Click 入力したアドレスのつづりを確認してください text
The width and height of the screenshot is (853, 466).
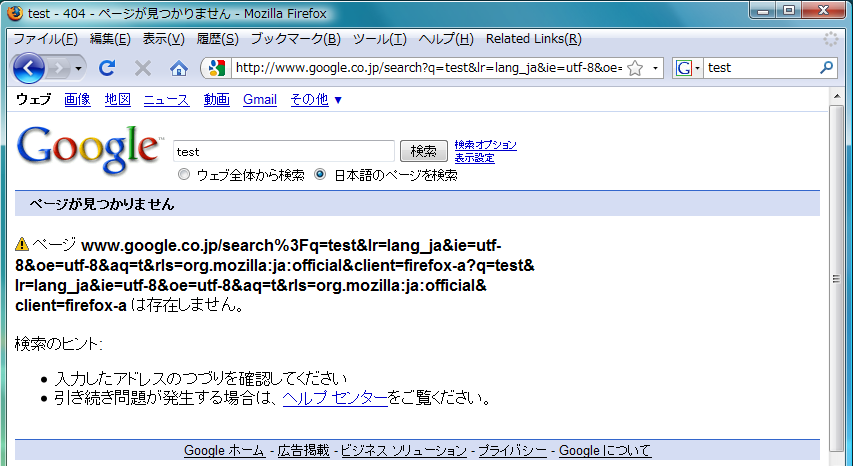click(x=200, y=378)
